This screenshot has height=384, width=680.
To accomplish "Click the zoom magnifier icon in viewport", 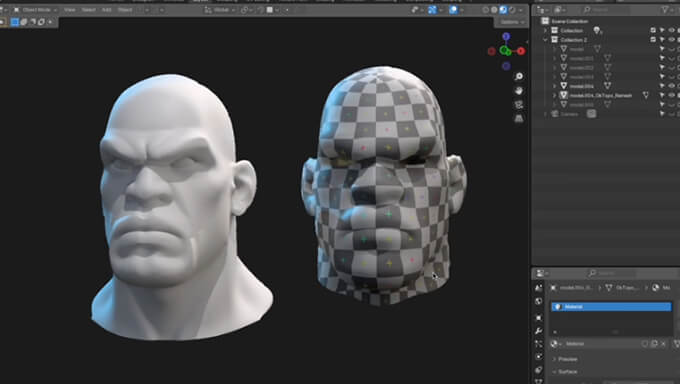I will click(x=519, y=76).
